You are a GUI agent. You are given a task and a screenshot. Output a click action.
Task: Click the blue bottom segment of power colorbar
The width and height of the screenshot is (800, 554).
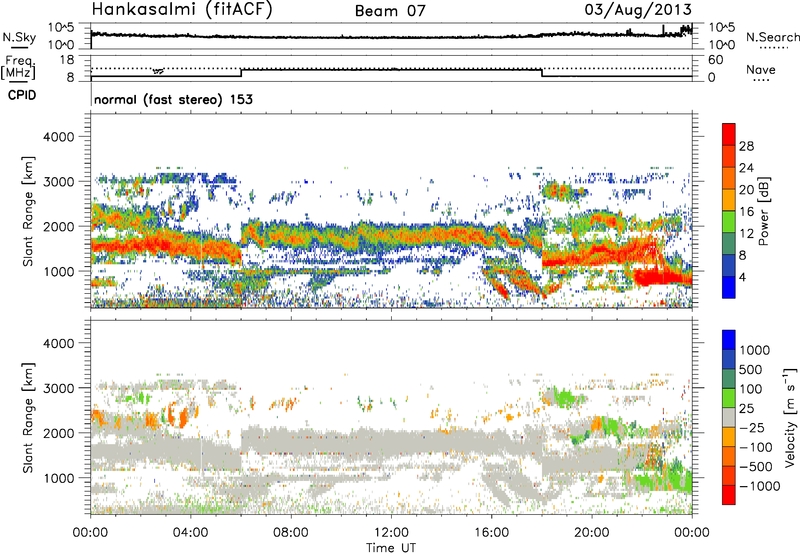click(x=729, y=287)
